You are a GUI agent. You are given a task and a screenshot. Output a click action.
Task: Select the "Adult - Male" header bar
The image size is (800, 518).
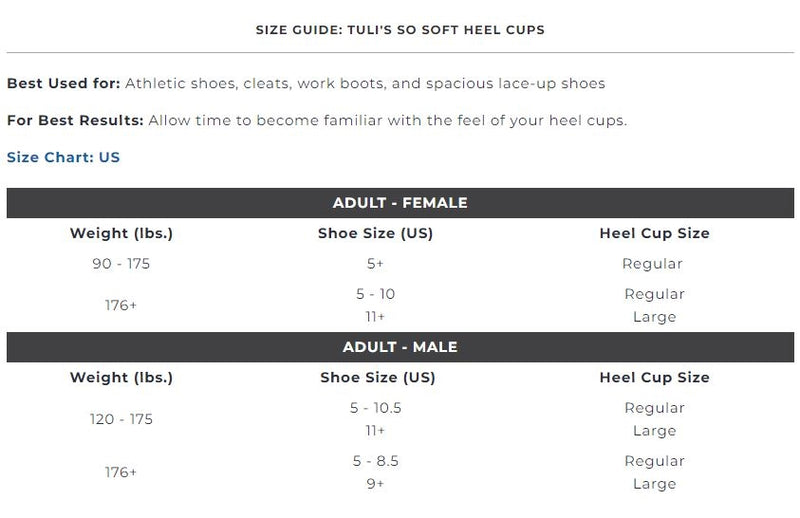(400, 347)
